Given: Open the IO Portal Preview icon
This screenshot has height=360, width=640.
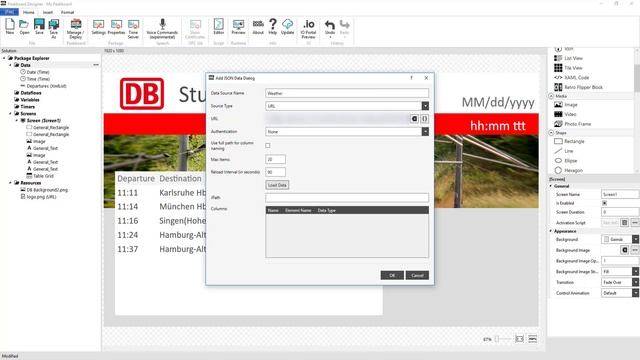Looking at the screenshot, I should coord(309,24).
